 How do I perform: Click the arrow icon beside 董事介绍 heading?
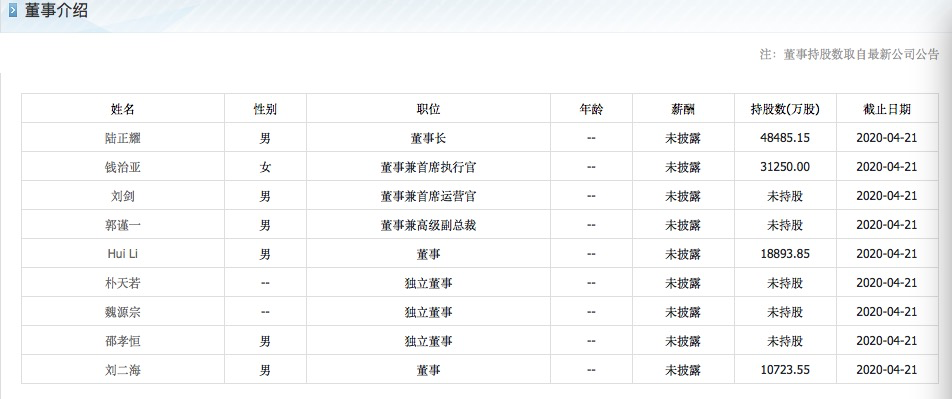[13, 11]
